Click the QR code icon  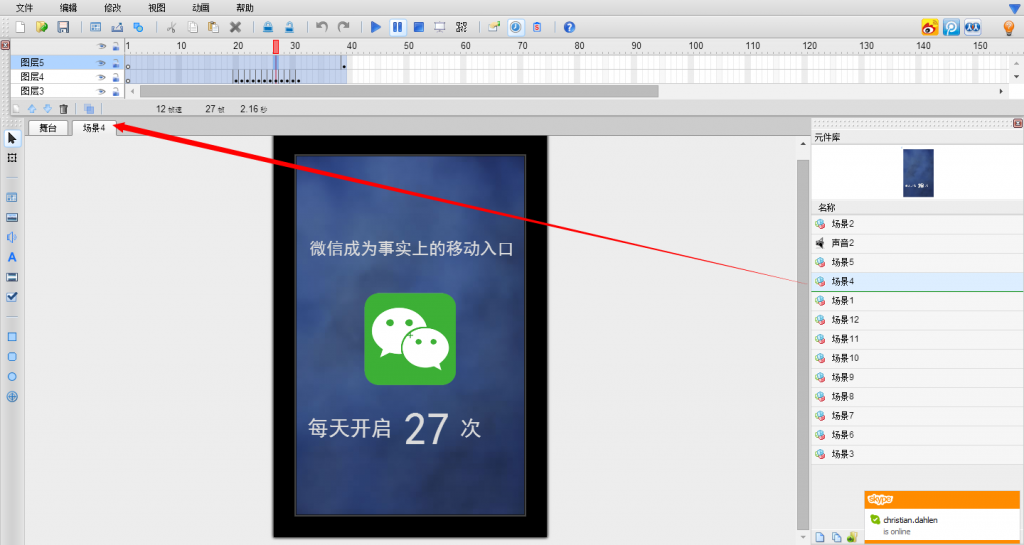462,27
